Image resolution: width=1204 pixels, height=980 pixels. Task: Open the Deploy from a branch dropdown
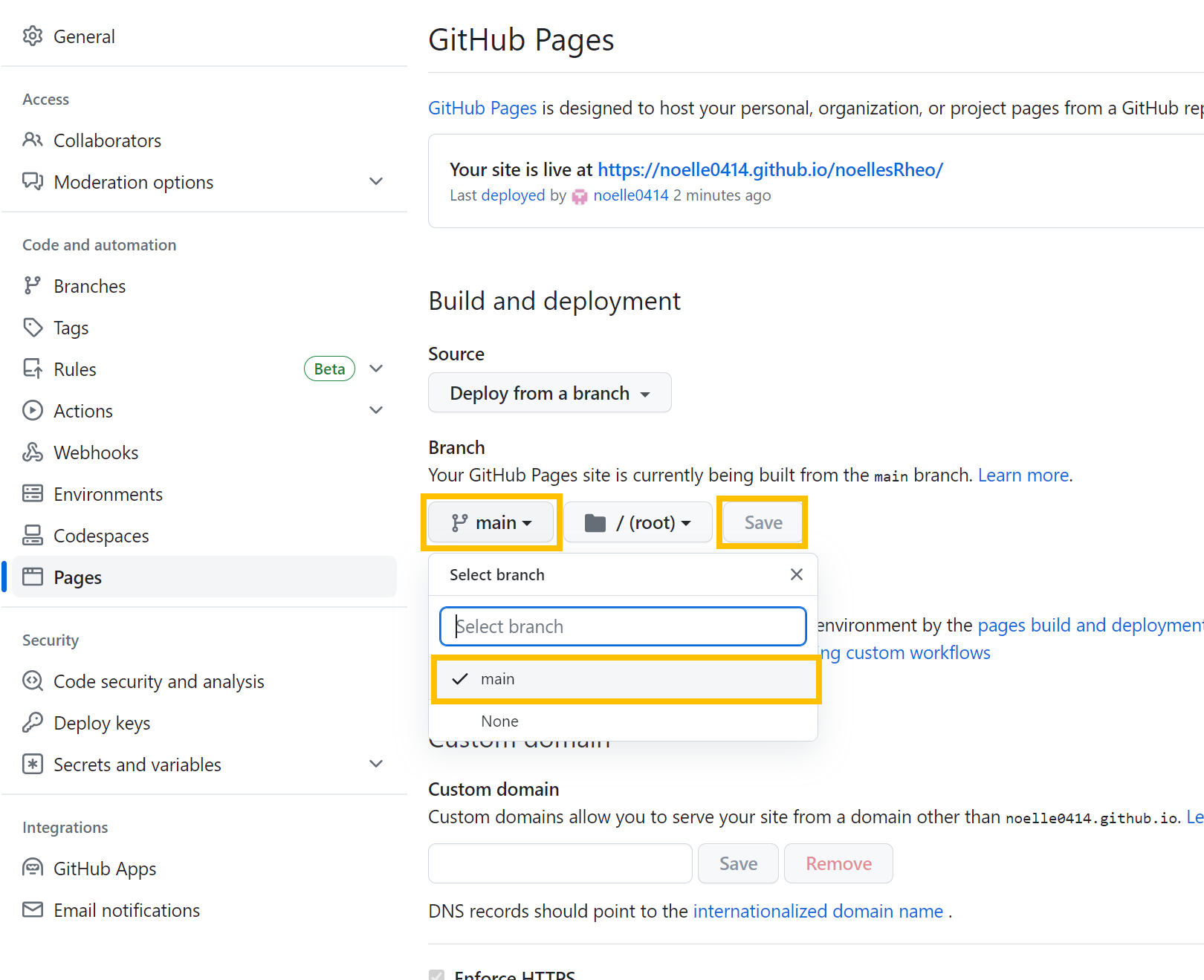pos(550,392)
